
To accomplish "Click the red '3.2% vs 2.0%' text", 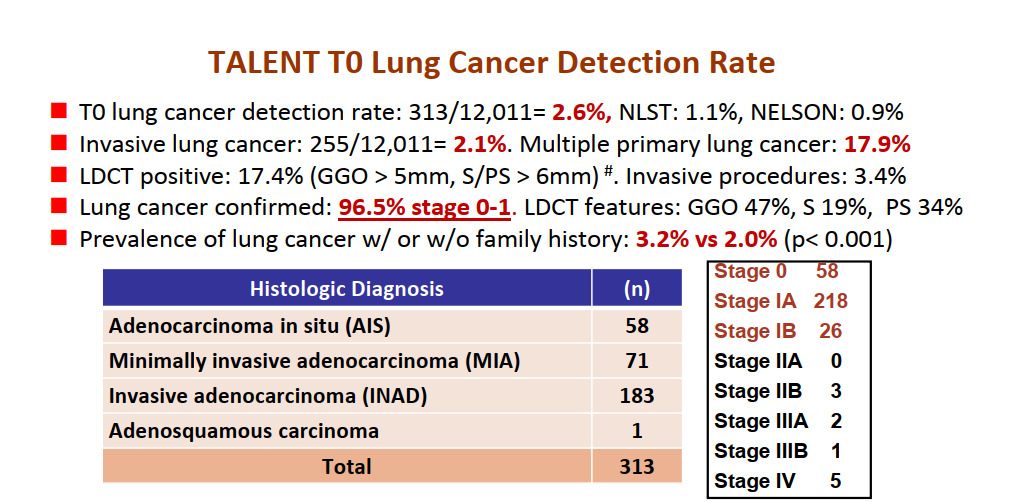I will (707, 240).
